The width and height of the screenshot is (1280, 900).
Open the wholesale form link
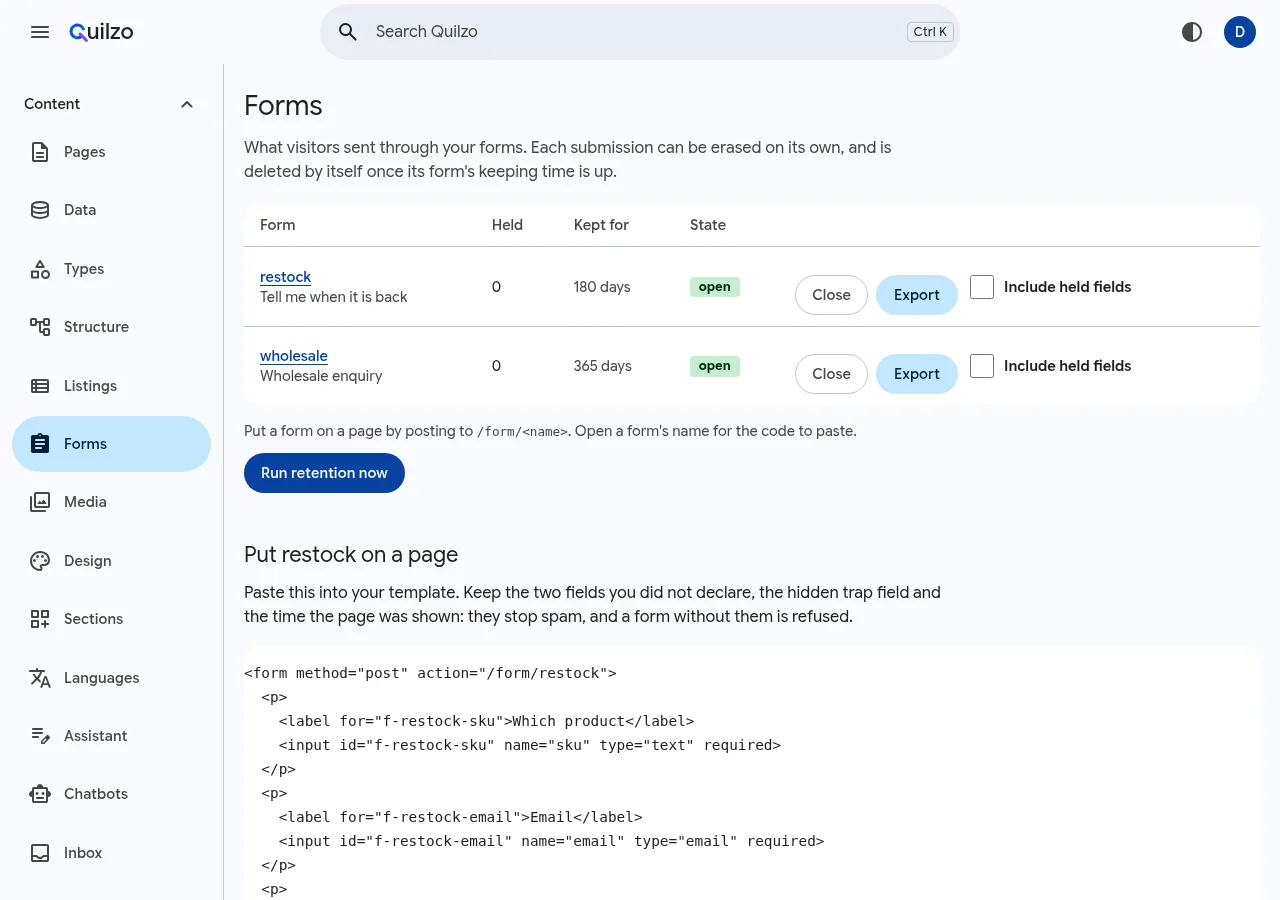click(294, 356)
